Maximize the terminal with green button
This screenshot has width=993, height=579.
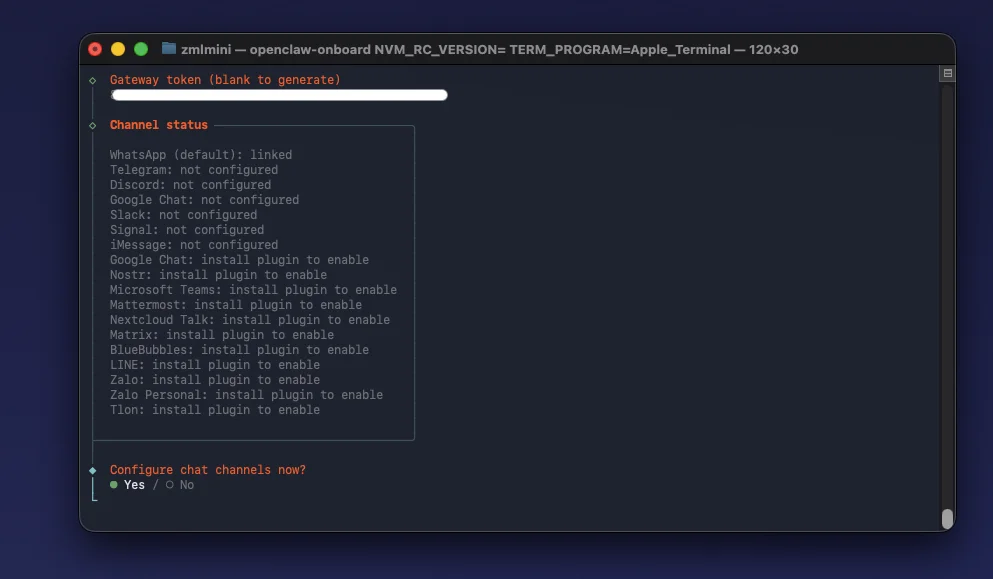[x=141, y=49]
